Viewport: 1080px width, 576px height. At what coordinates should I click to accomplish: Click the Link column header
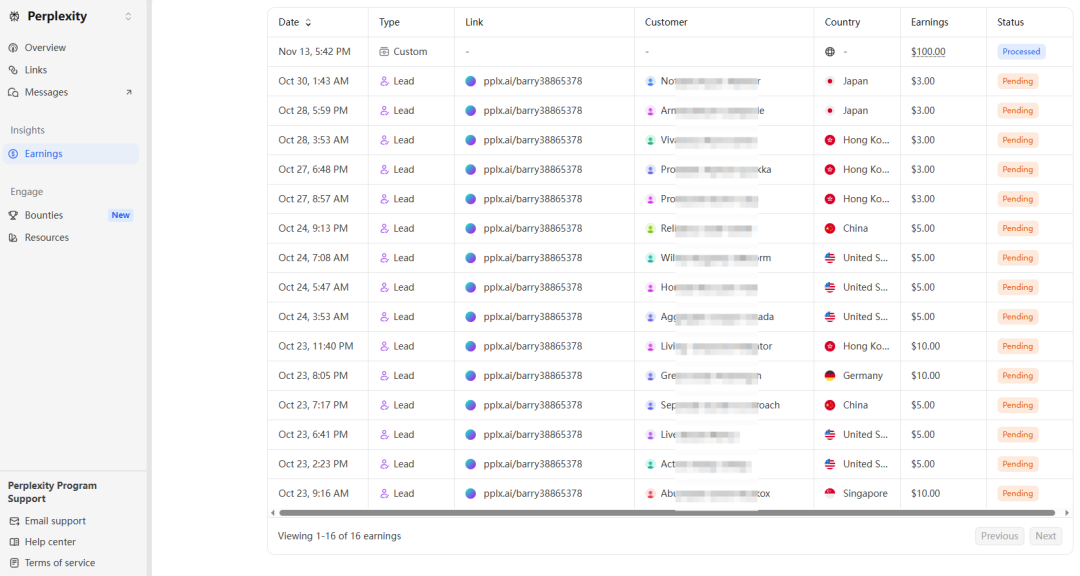click(x=474, y=22)
